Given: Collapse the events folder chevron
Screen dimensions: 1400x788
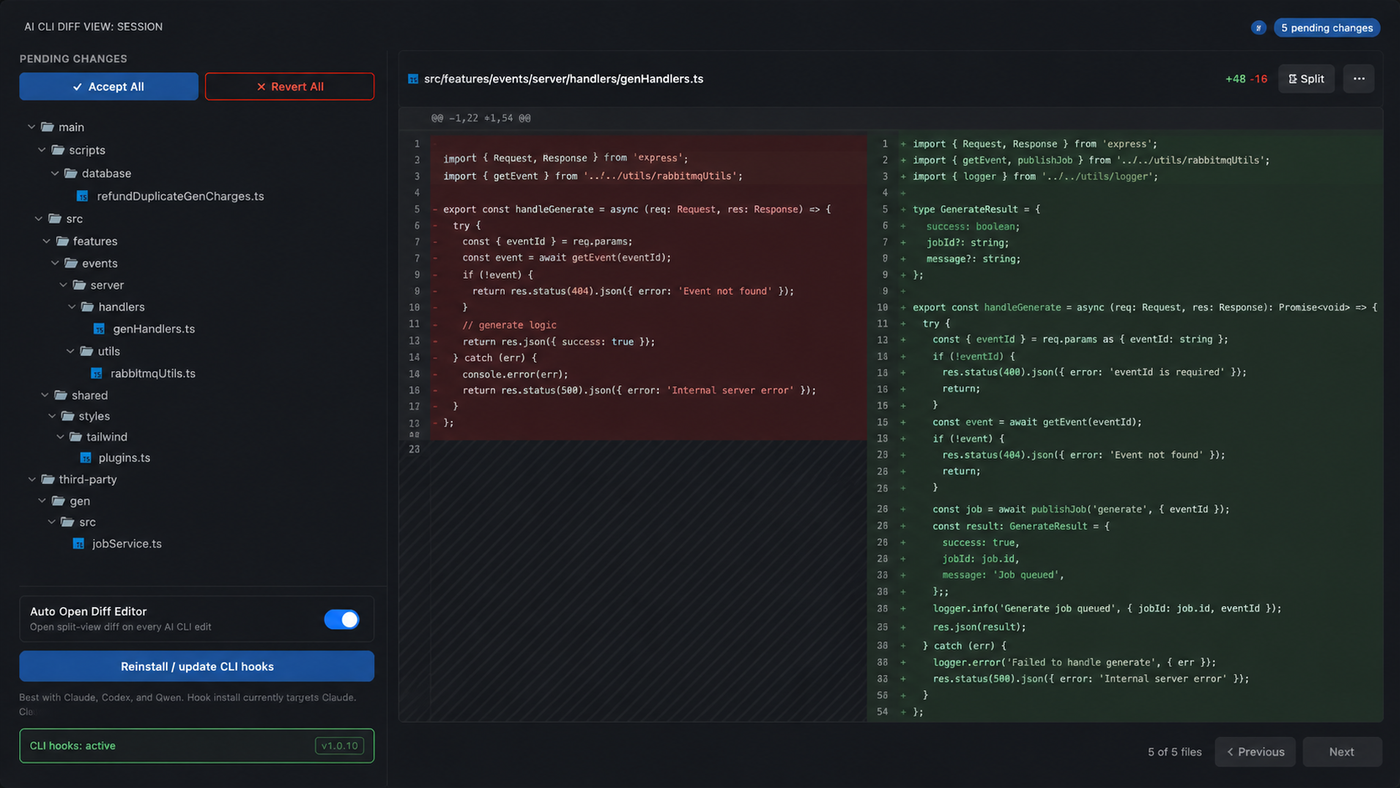Looking at the screenshot, I should (55, 263).
